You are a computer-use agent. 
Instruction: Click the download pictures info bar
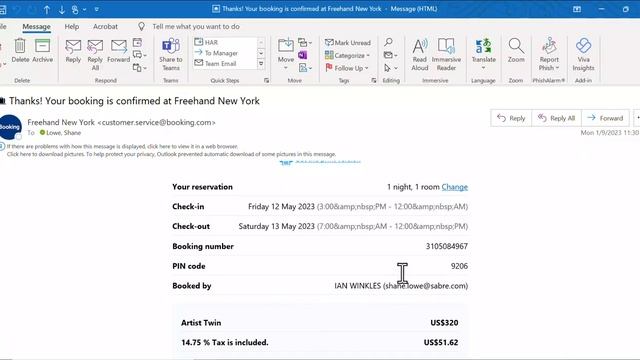[171, 154]
